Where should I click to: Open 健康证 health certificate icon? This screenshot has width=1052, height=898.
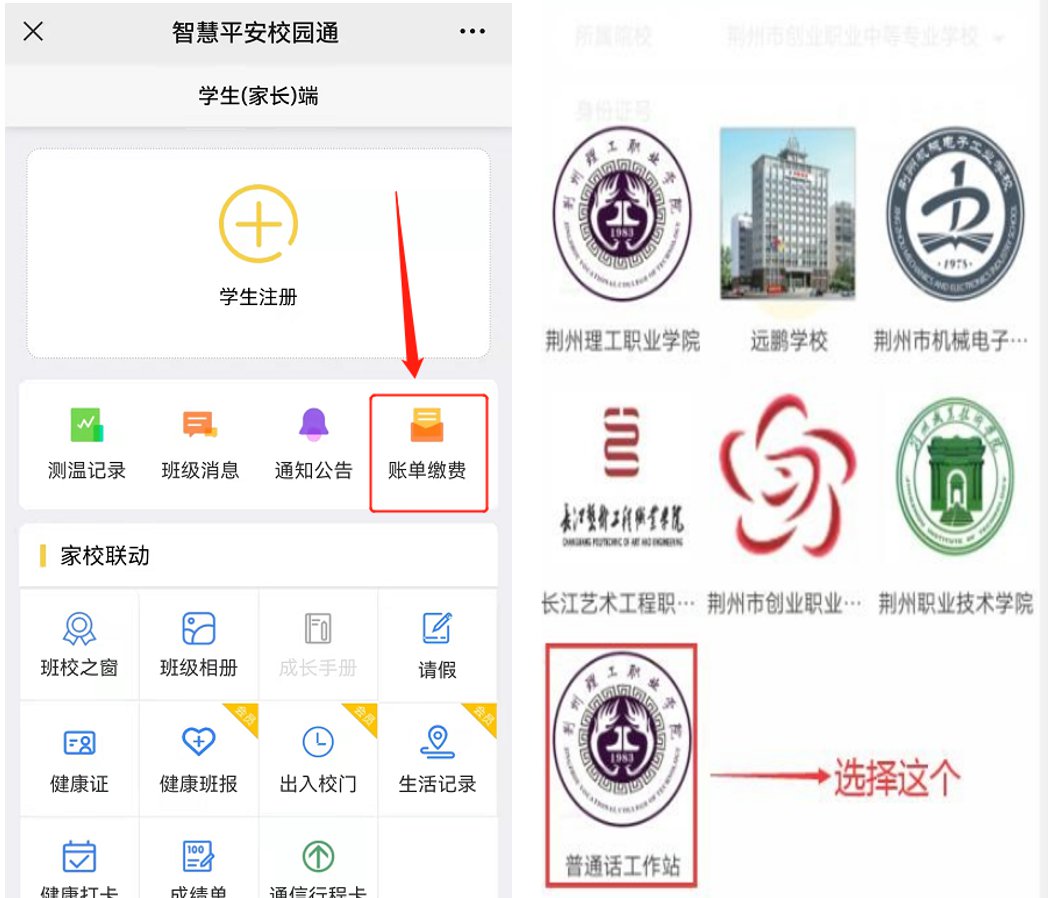(x=79, y=743)
